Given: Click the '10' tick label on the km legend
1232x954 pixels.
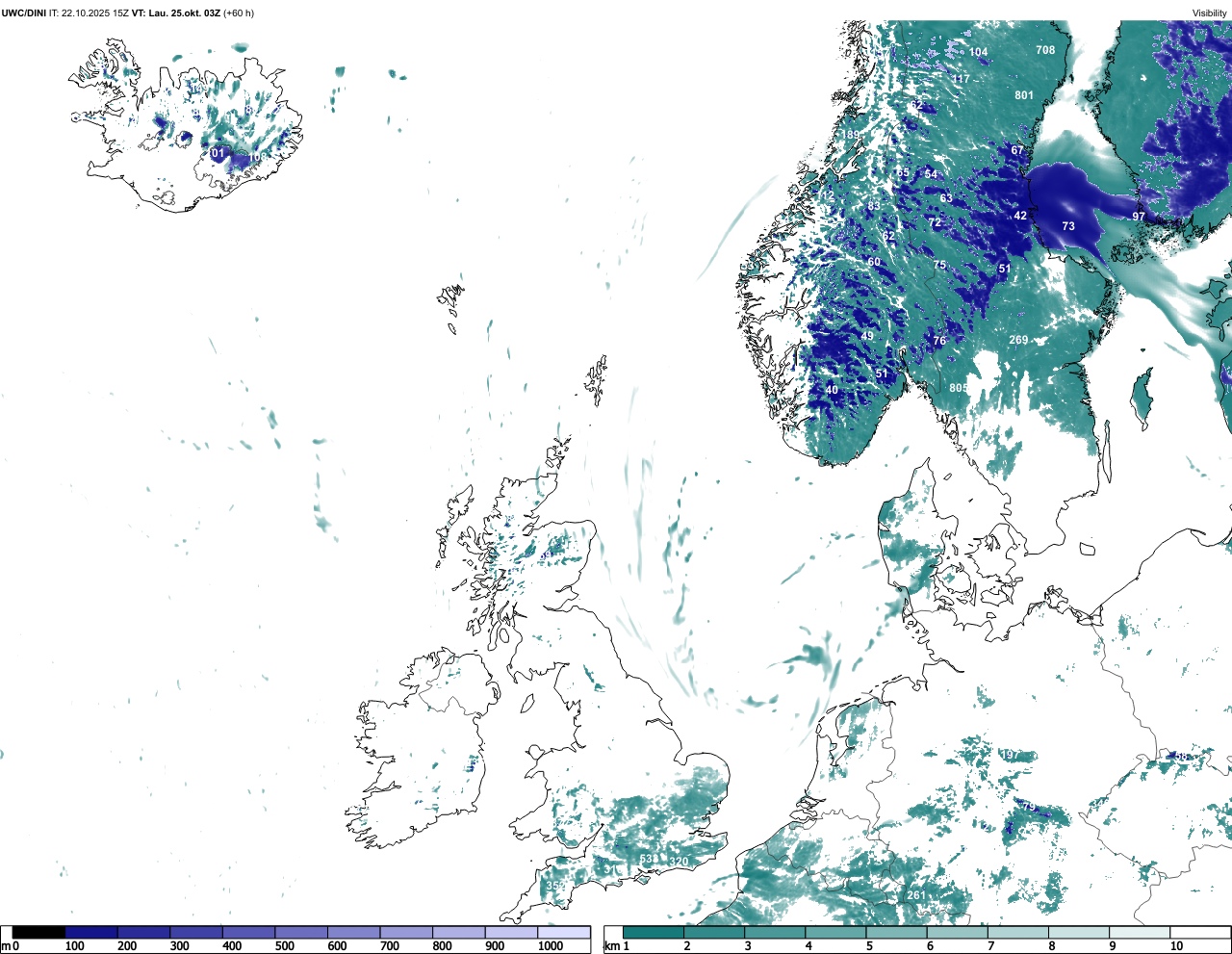Looking at the screenshot, I should (x=1176, y=946).
